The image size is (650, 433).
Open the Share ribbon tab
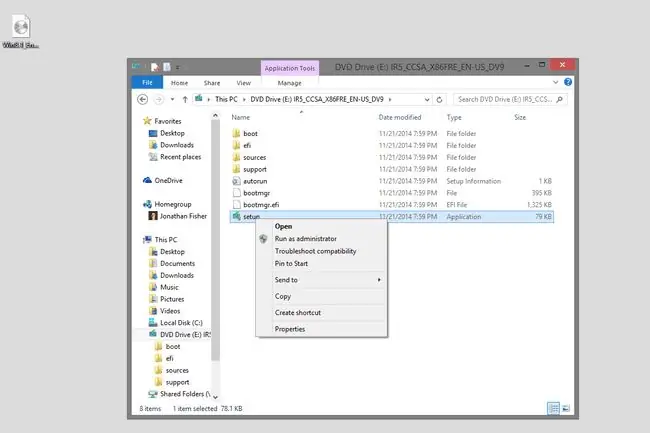pos(212,83)
